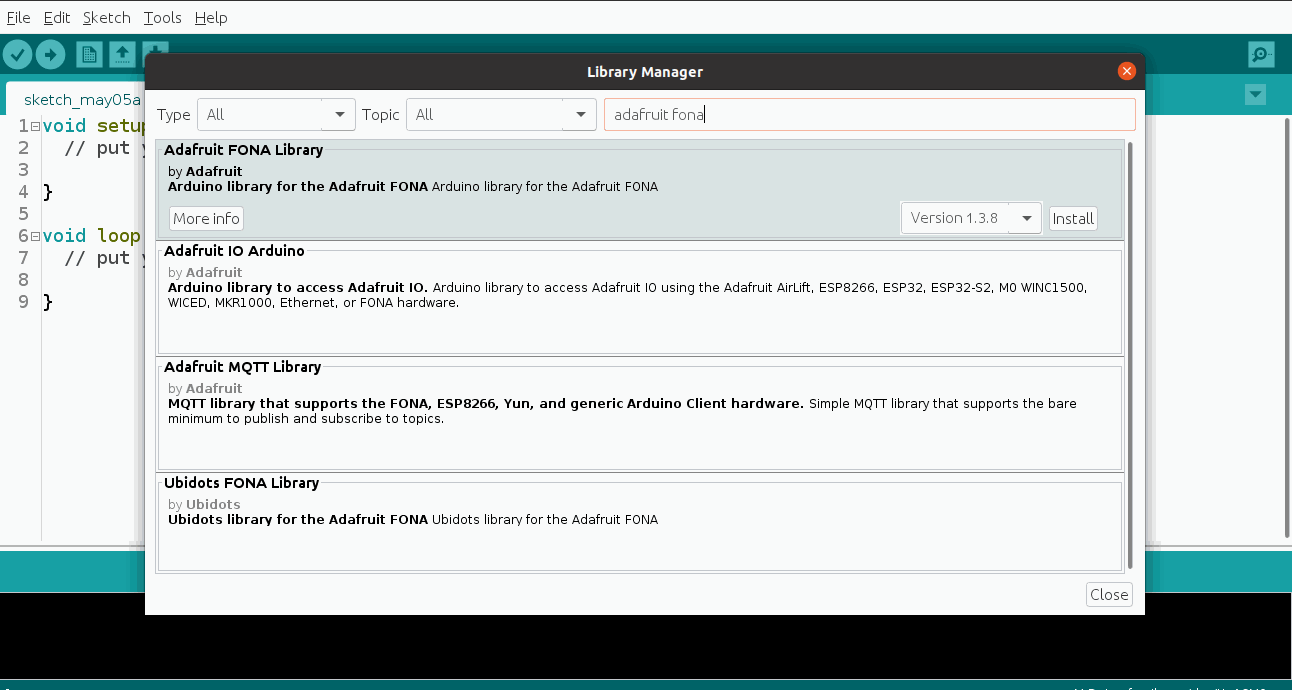Open the Sketch menu
Image resolution: width=1292 pixels, height=690 pixels.
click(107, 17)
